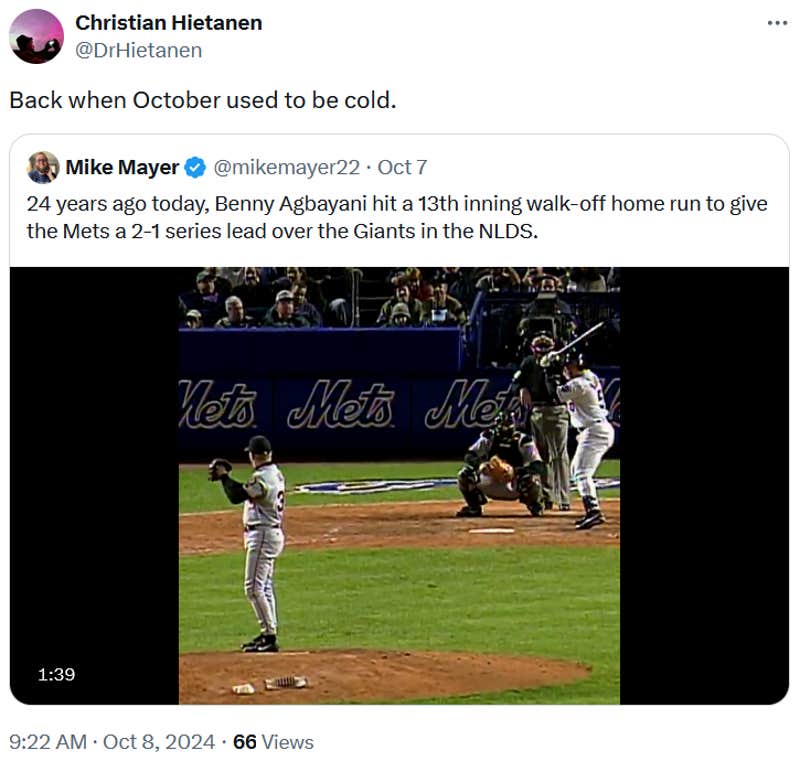The image size is (800, 761).
Task: Click the pitcher in the video frame
Action: (x=260, y=540)
